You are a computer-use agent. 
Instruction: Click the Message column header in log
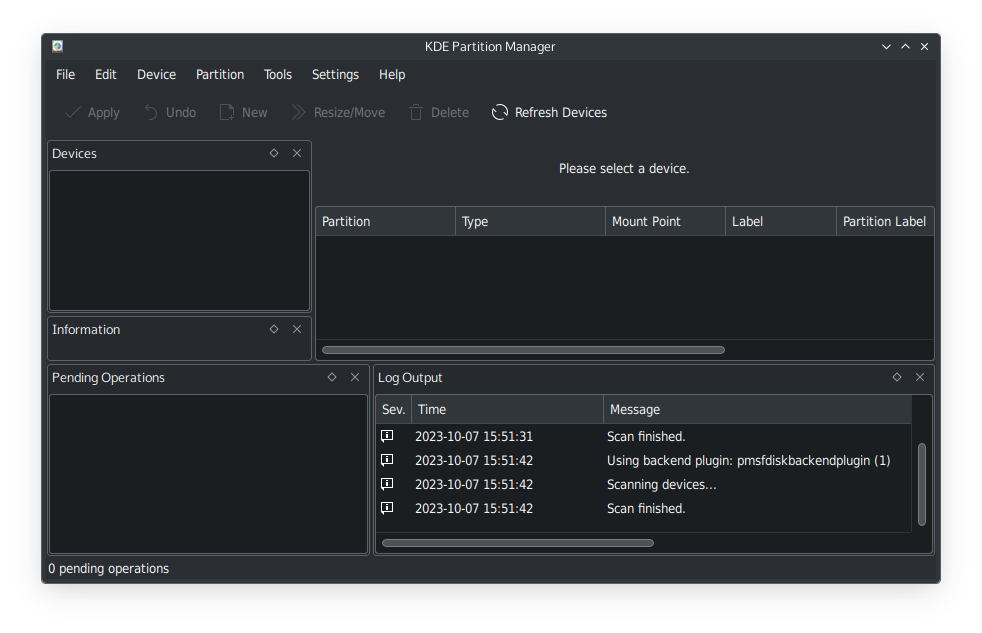pos(757,409)
